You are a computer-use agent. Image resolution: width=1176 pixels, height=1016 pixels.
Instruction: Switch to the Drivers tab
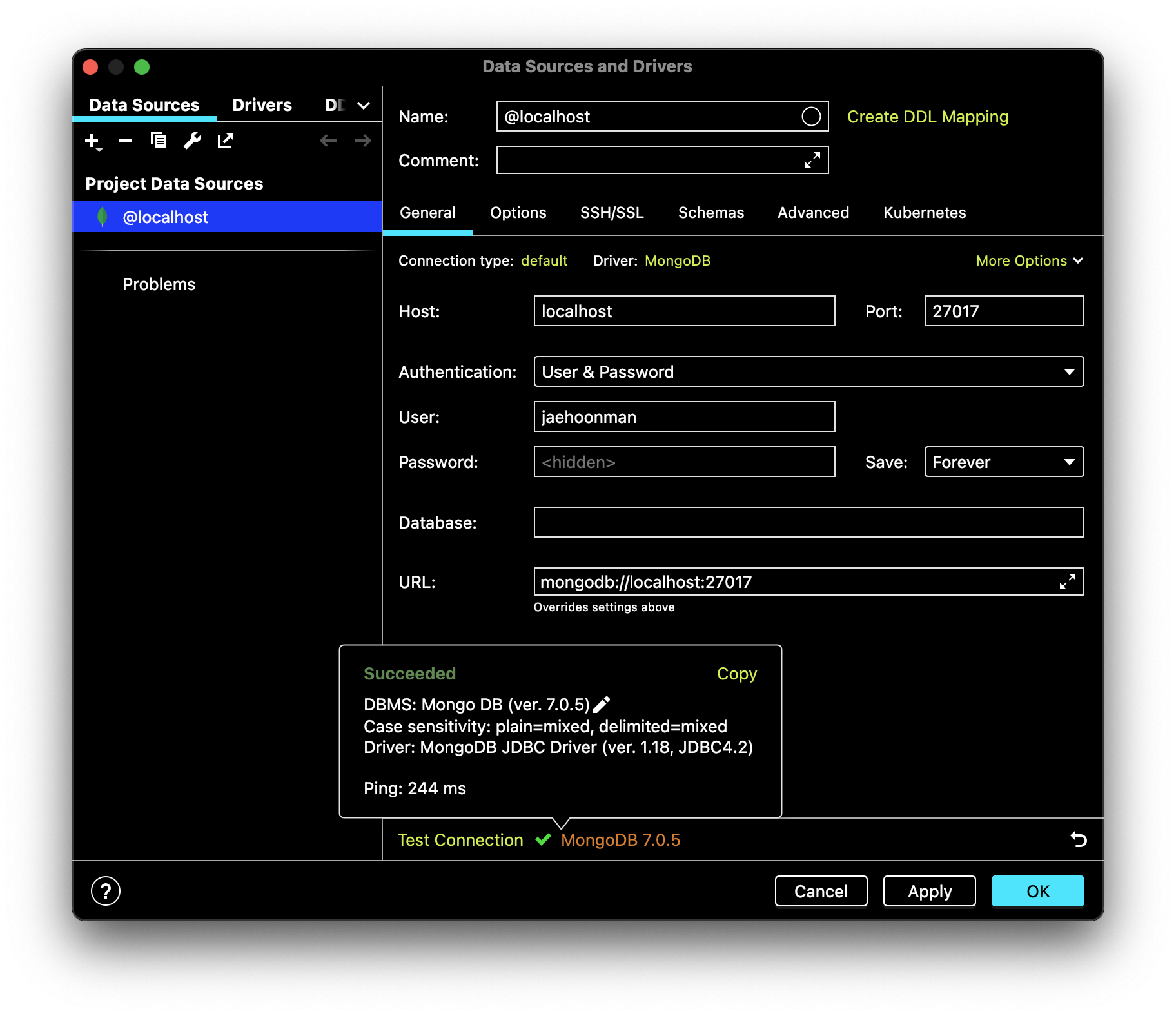click(262, 105)
